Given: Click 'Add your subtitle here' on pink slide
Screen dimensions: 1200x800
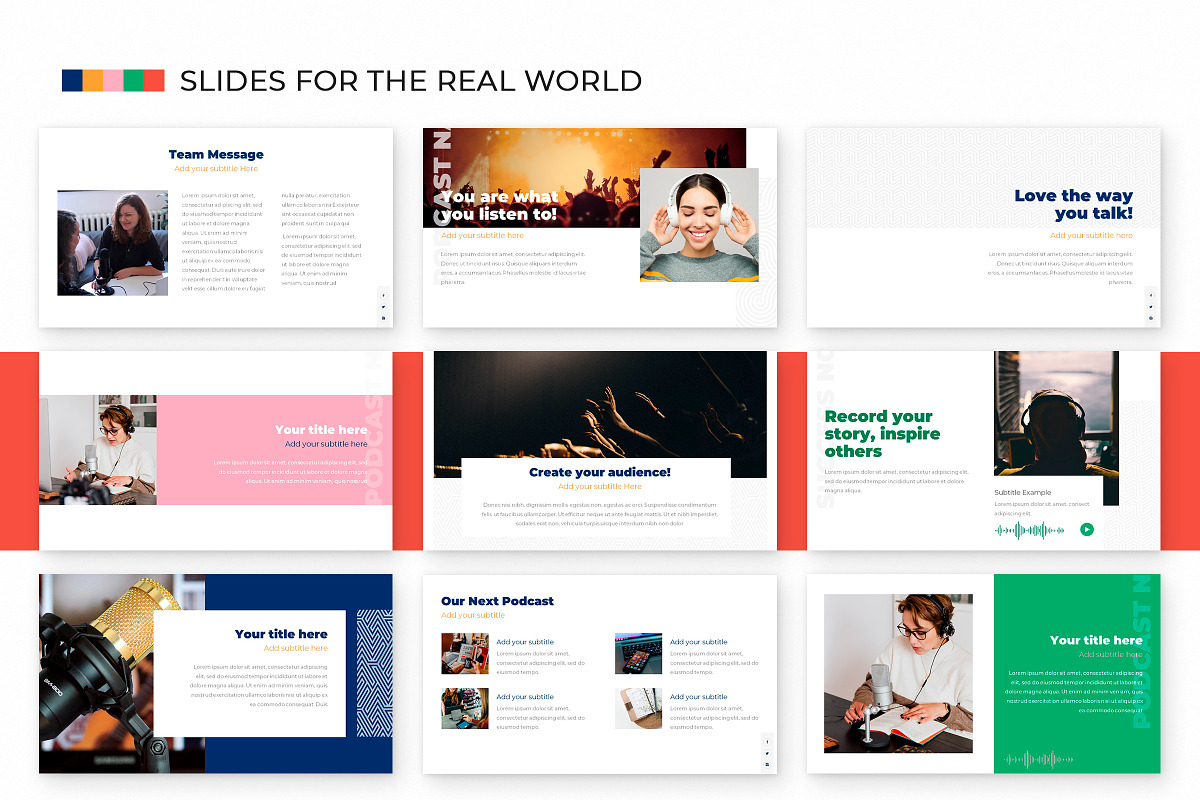Looking at the screenshot, I should tap(326, 443).
